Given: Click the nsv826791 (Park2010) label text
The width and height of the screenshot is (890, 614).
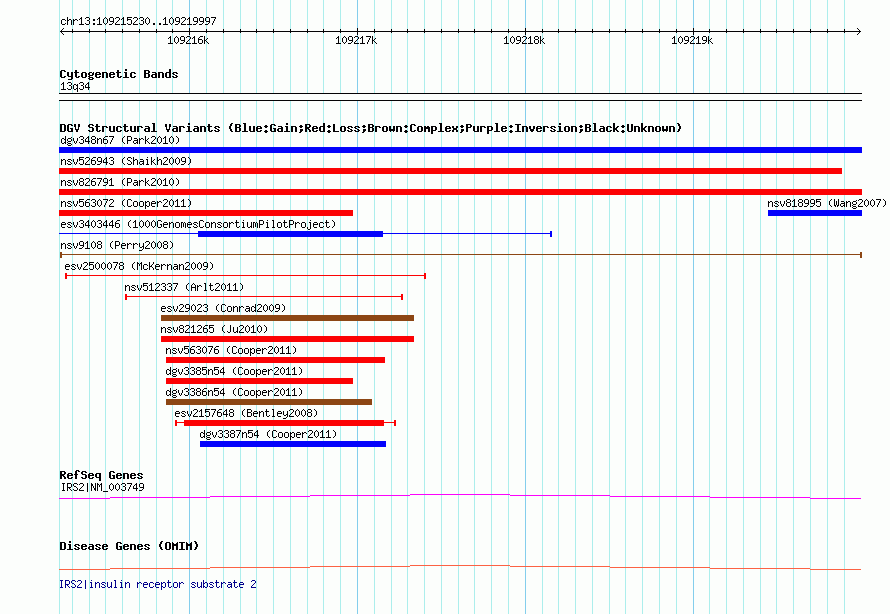Looking at the screenshot, I should pos(120,182).
